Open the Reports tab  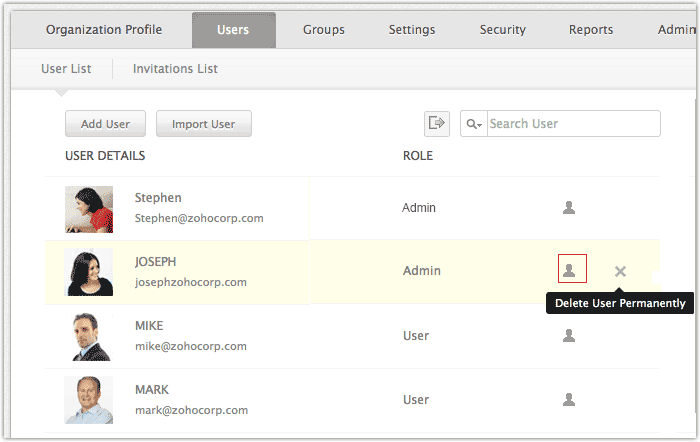(591, 30)
